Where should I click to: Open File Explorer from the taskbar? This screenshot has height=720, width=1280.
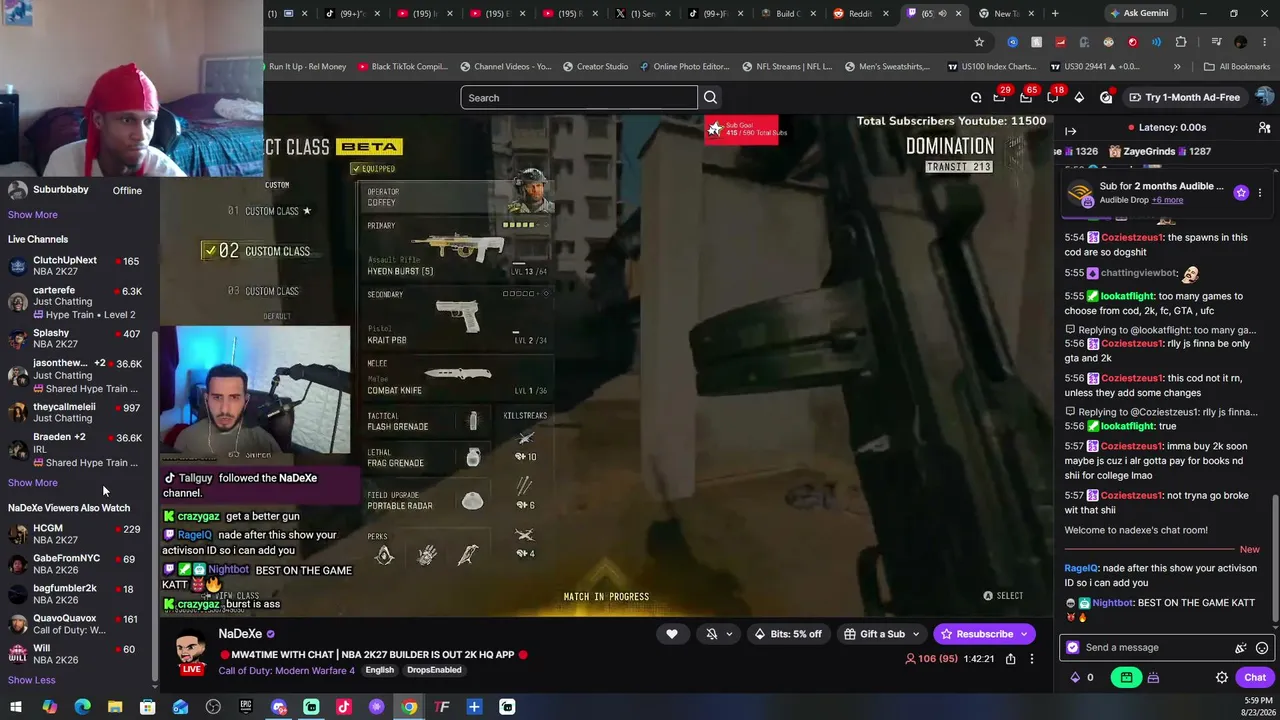115,707
